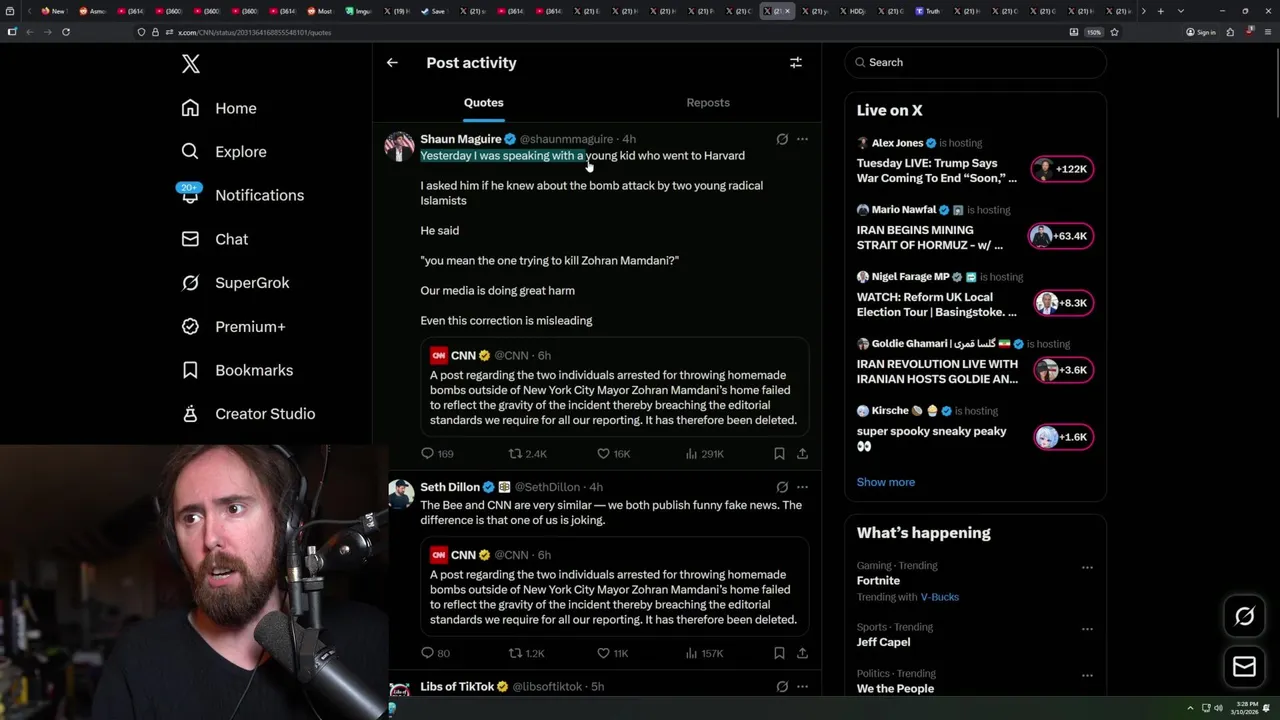This screenshot has height=720, width=1280.
Task: Click Grok icon on Libs of TikTok post
Action: pyautogui.click(x=782, y=687)
